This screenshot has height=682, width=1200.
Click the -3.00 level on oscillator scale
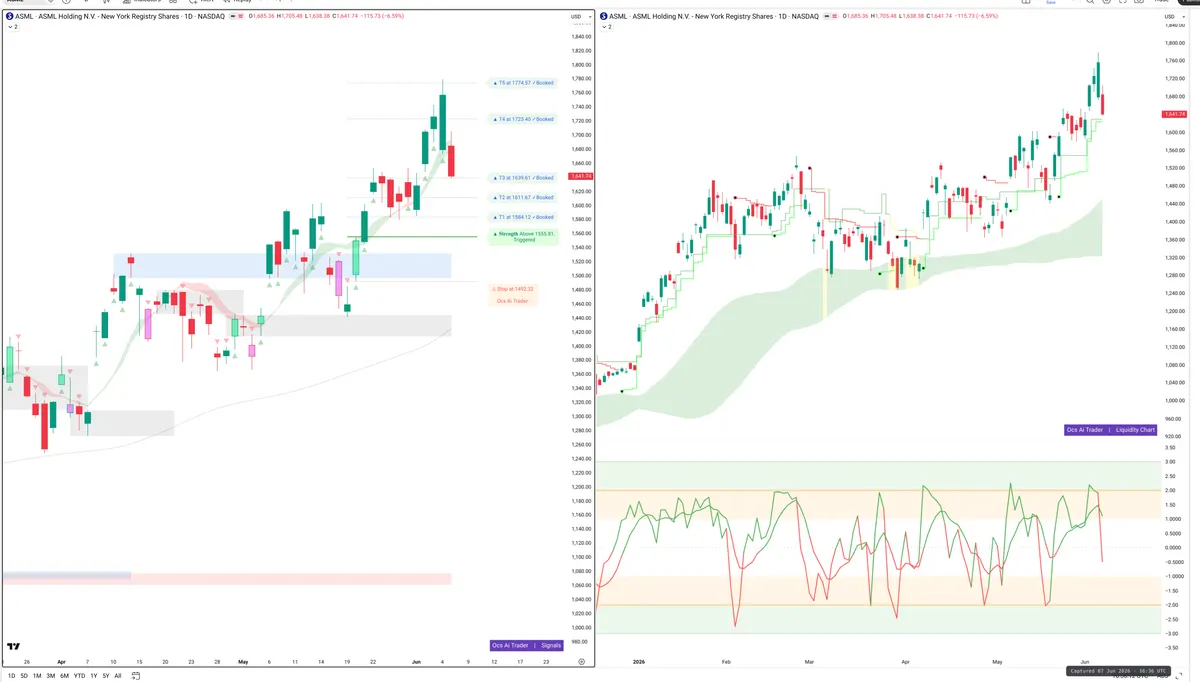pos(1171,633)
